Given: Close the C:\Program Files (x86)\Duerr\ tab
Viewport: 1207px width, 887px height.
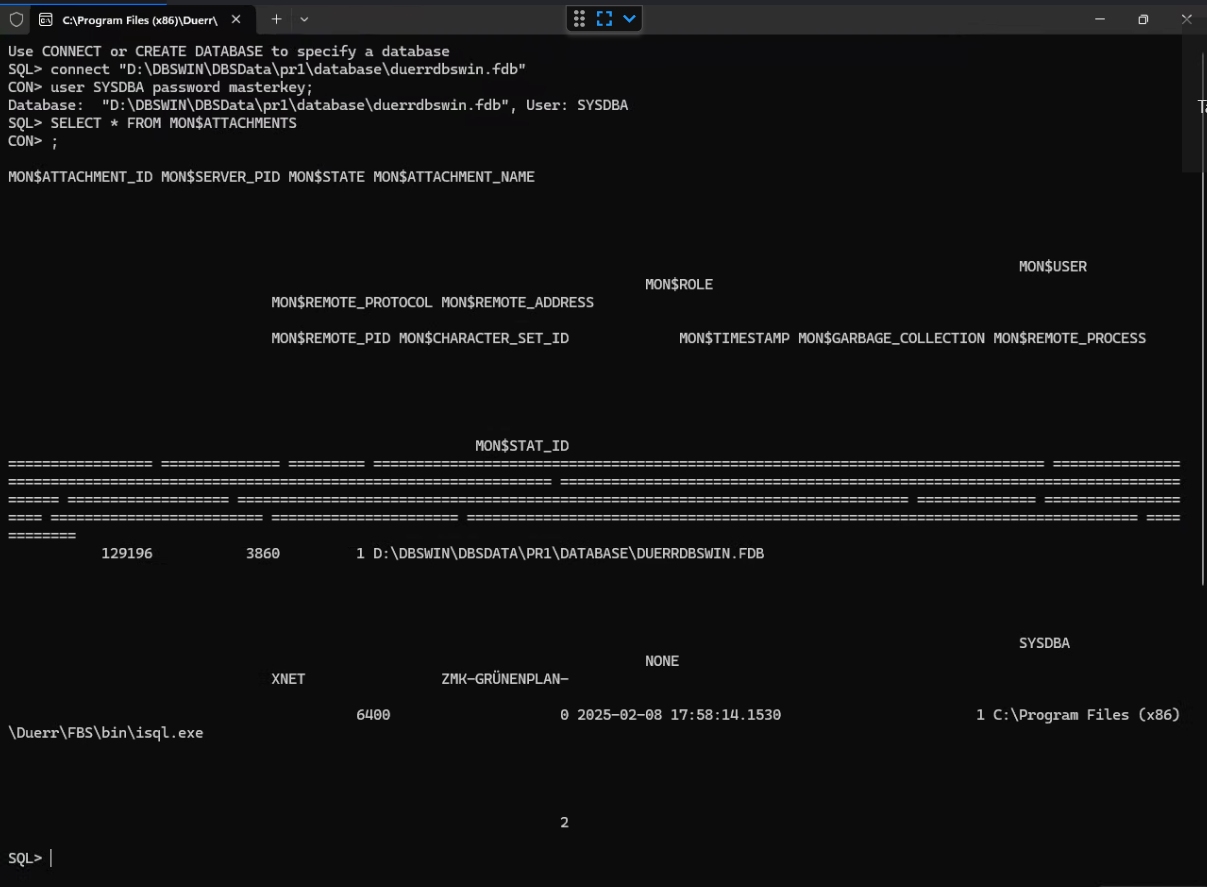Looking at the screenshot, I should point(236,19).
